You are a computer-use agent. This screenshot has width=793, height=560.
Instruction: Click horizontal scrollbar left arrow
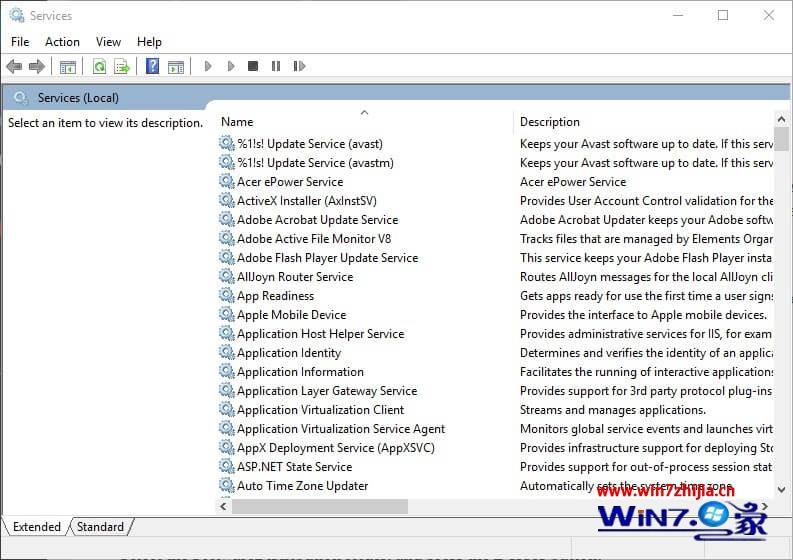(224, 506)
